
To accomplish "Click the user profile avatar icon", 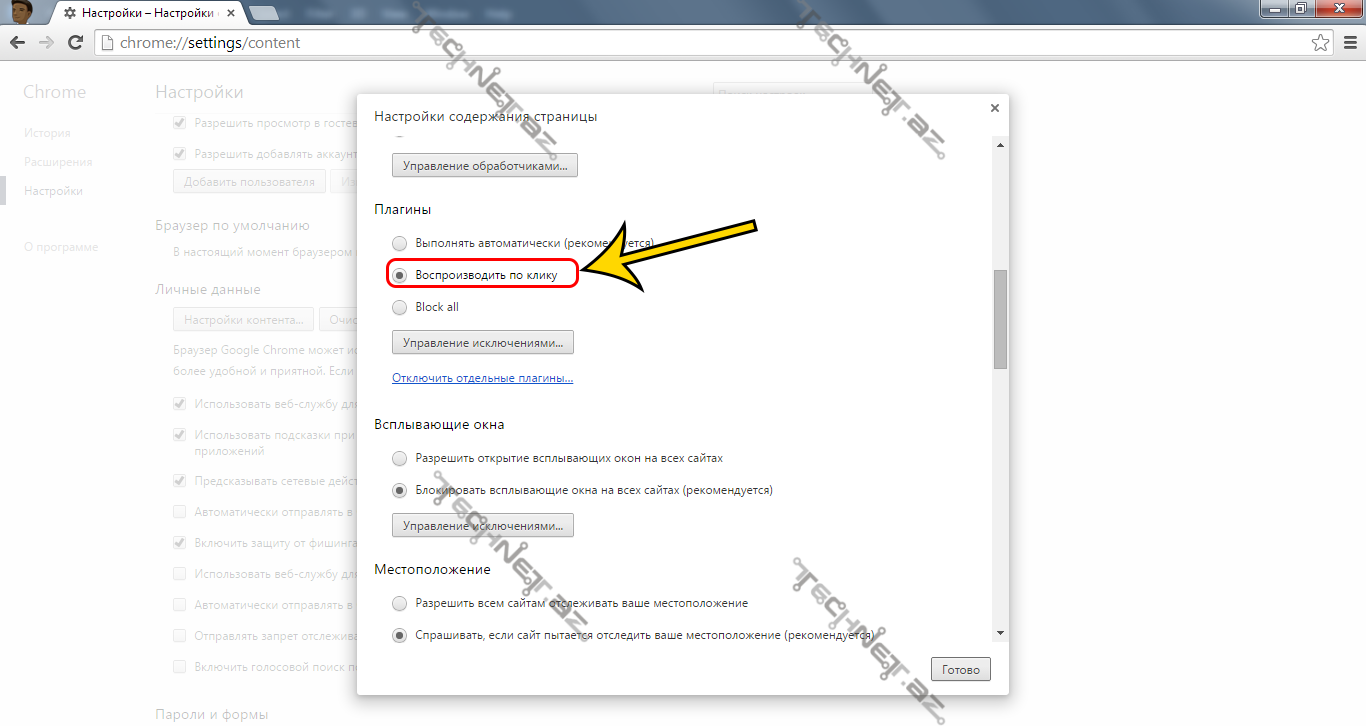I will 21,12.
